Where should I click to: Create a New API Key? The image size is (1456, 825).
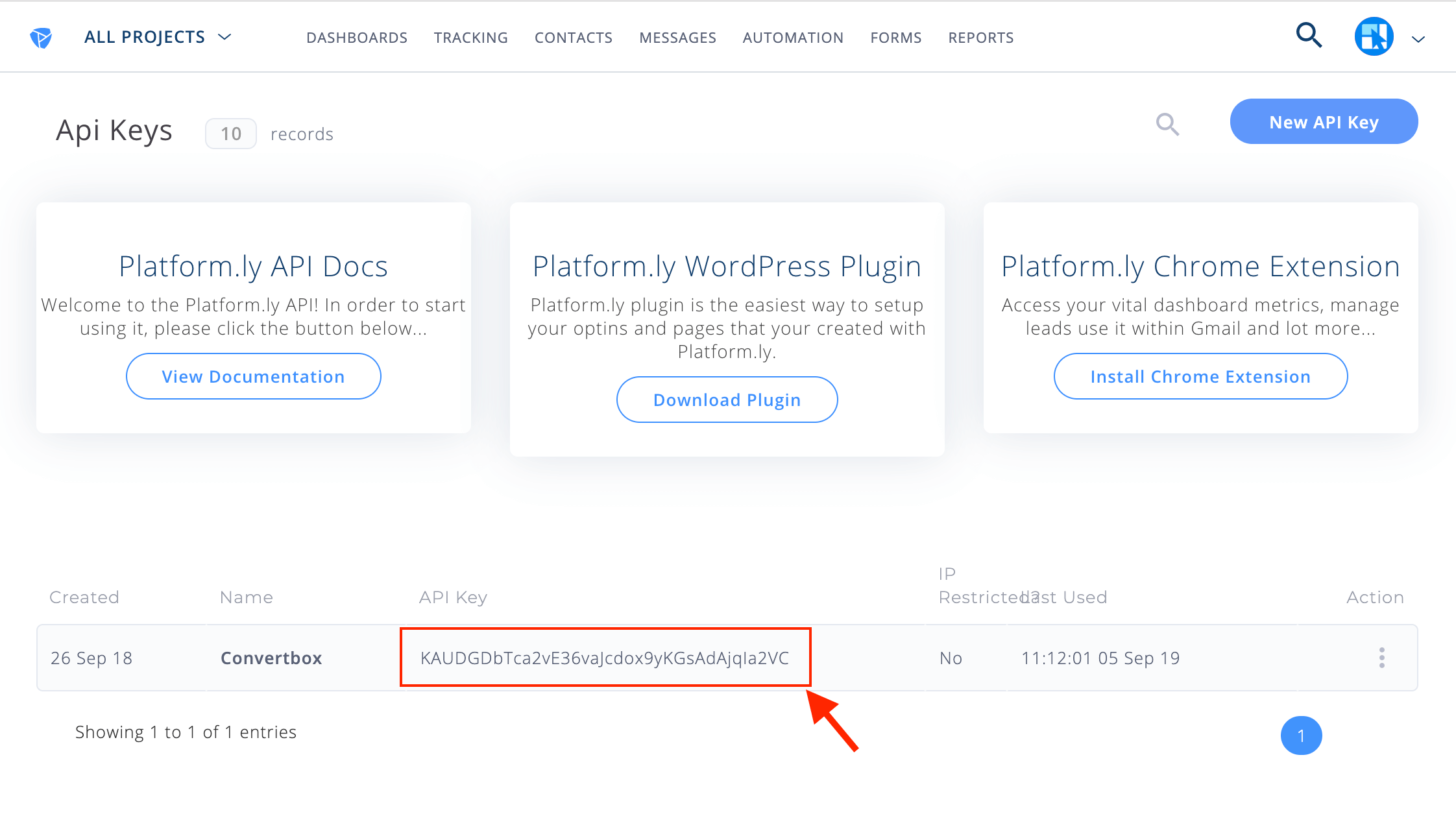(1324, 121)
